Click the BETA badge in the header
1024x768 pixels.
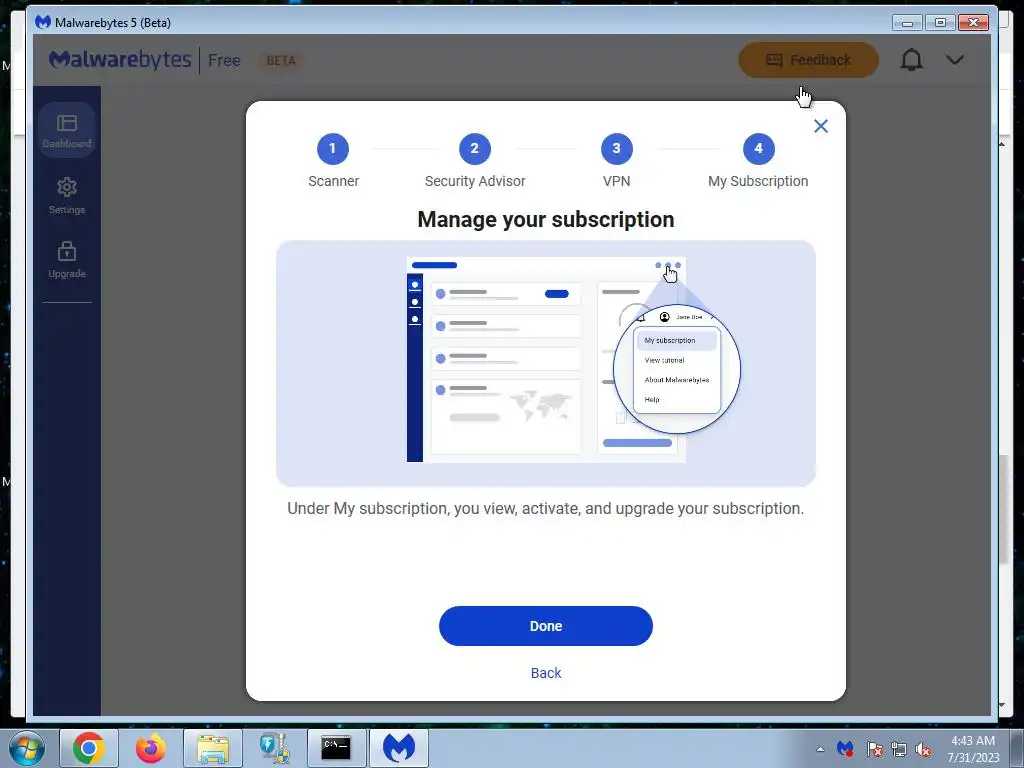(x=281, y=60)
